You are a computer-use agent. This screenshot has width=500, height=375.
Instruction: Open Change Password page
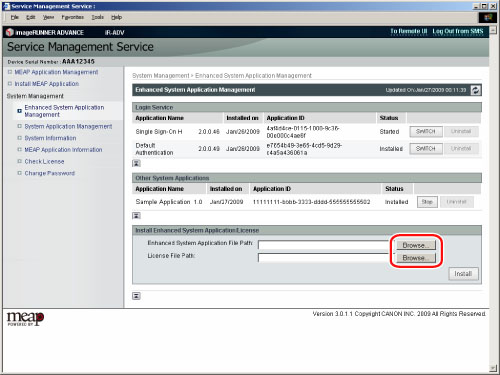point(50,173)
